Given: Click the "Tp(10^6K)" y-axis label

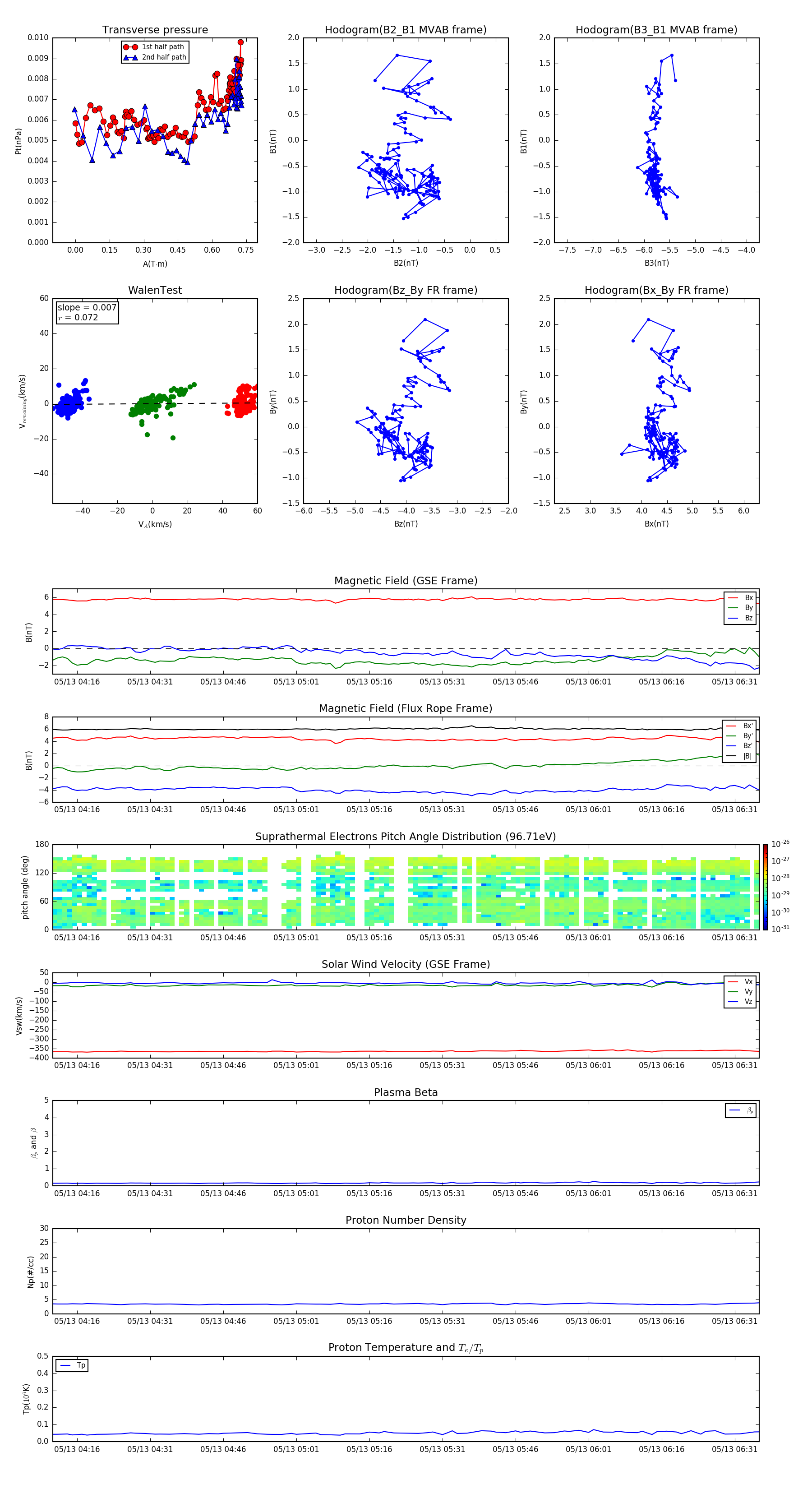Looking at the screenshot, I should 26,1399.
